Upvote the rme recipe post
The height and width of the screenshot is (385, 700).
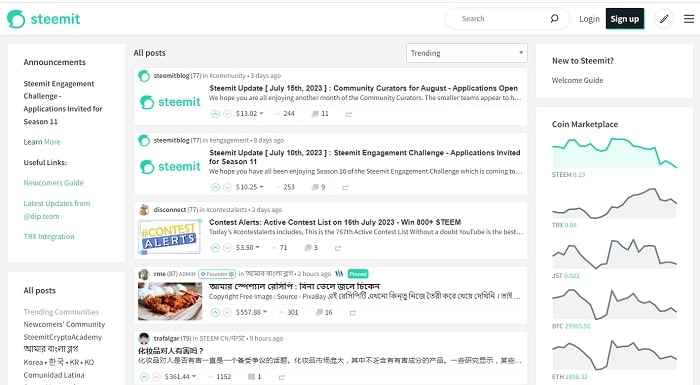tap(215, 312)
